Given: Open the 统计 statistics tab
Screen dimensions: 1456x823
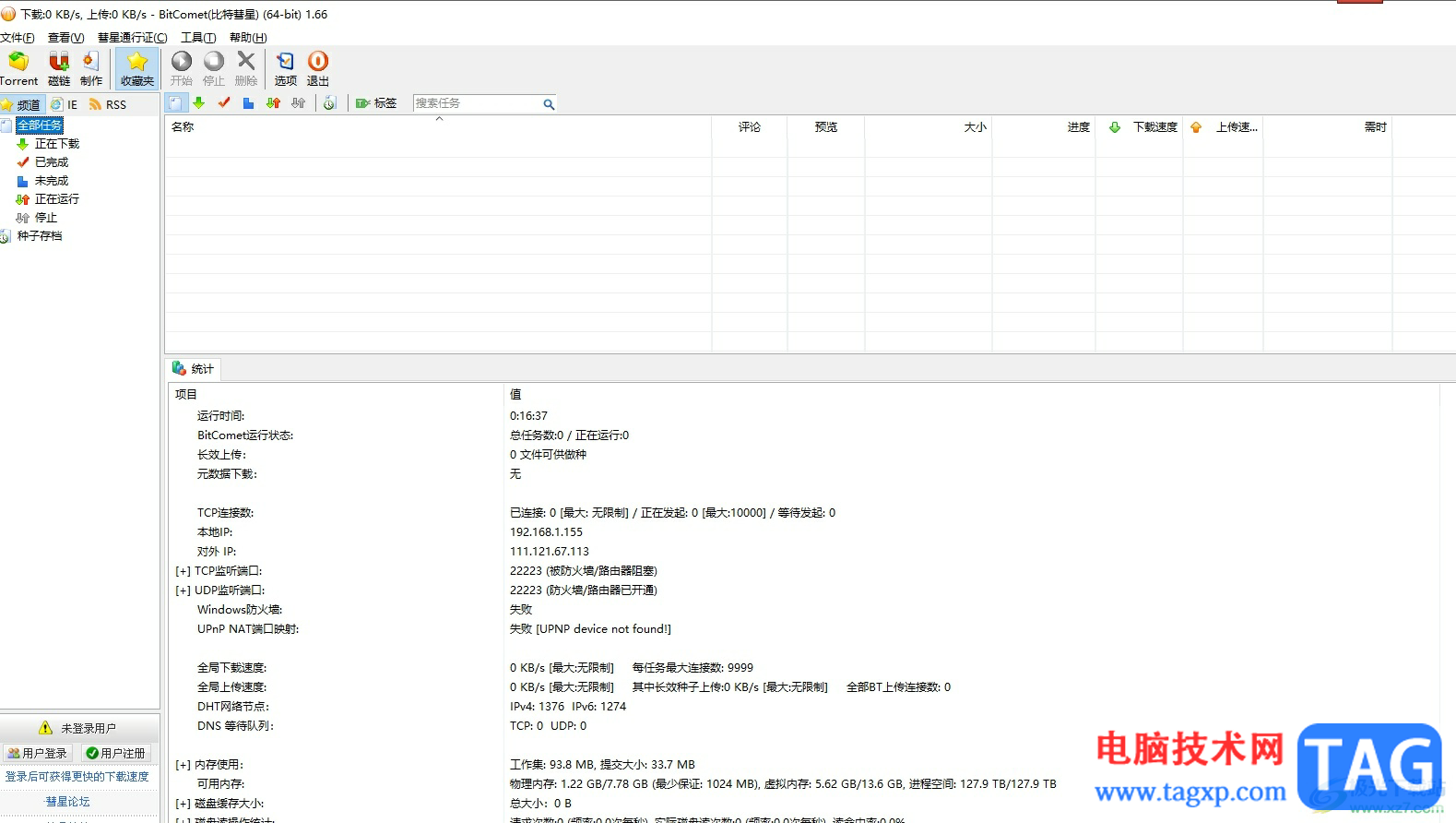Looking at the screenshot, I should 193,369.
